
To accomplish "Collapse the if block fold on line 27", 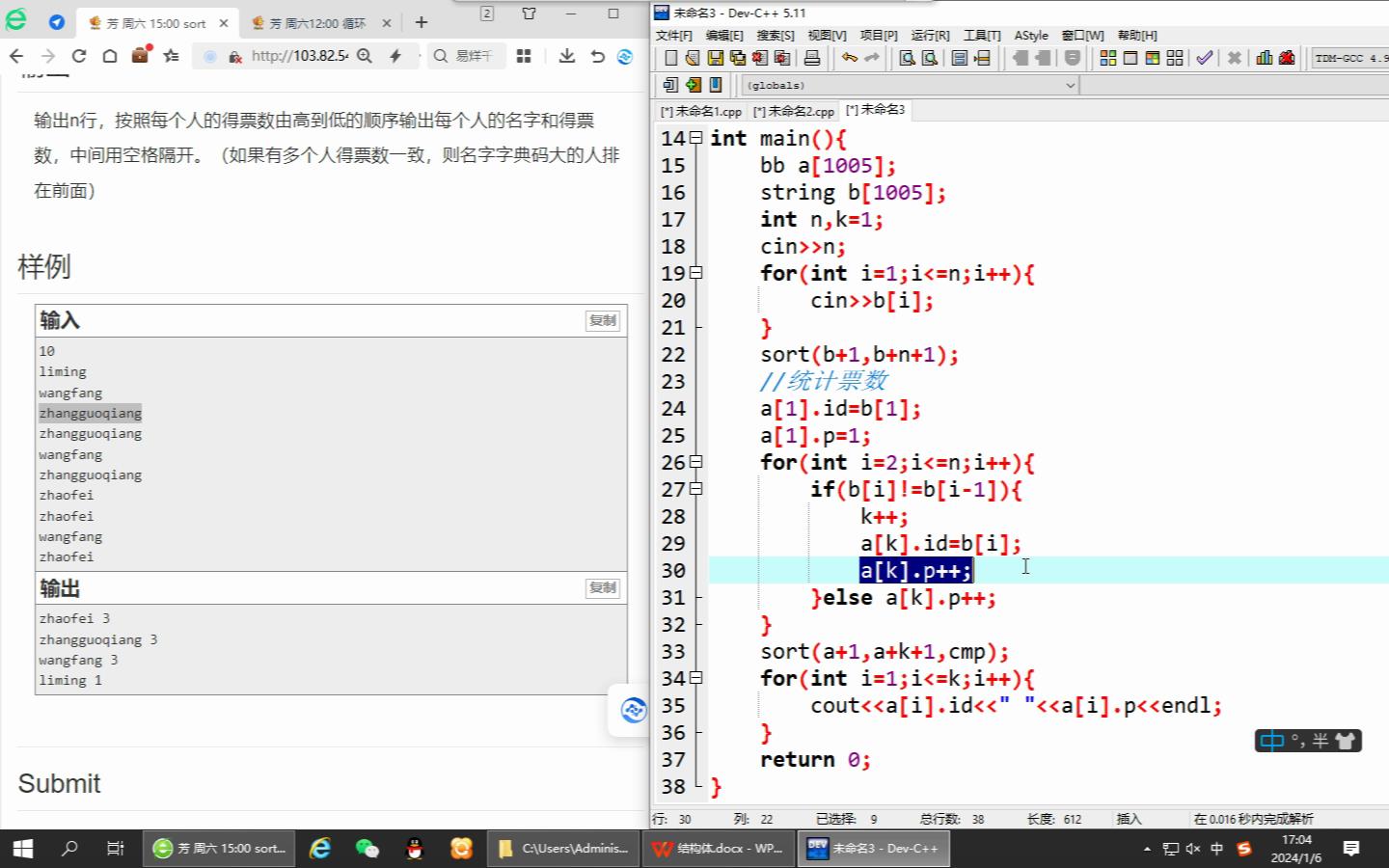I will pyautogui.click(x=695, y=489).
